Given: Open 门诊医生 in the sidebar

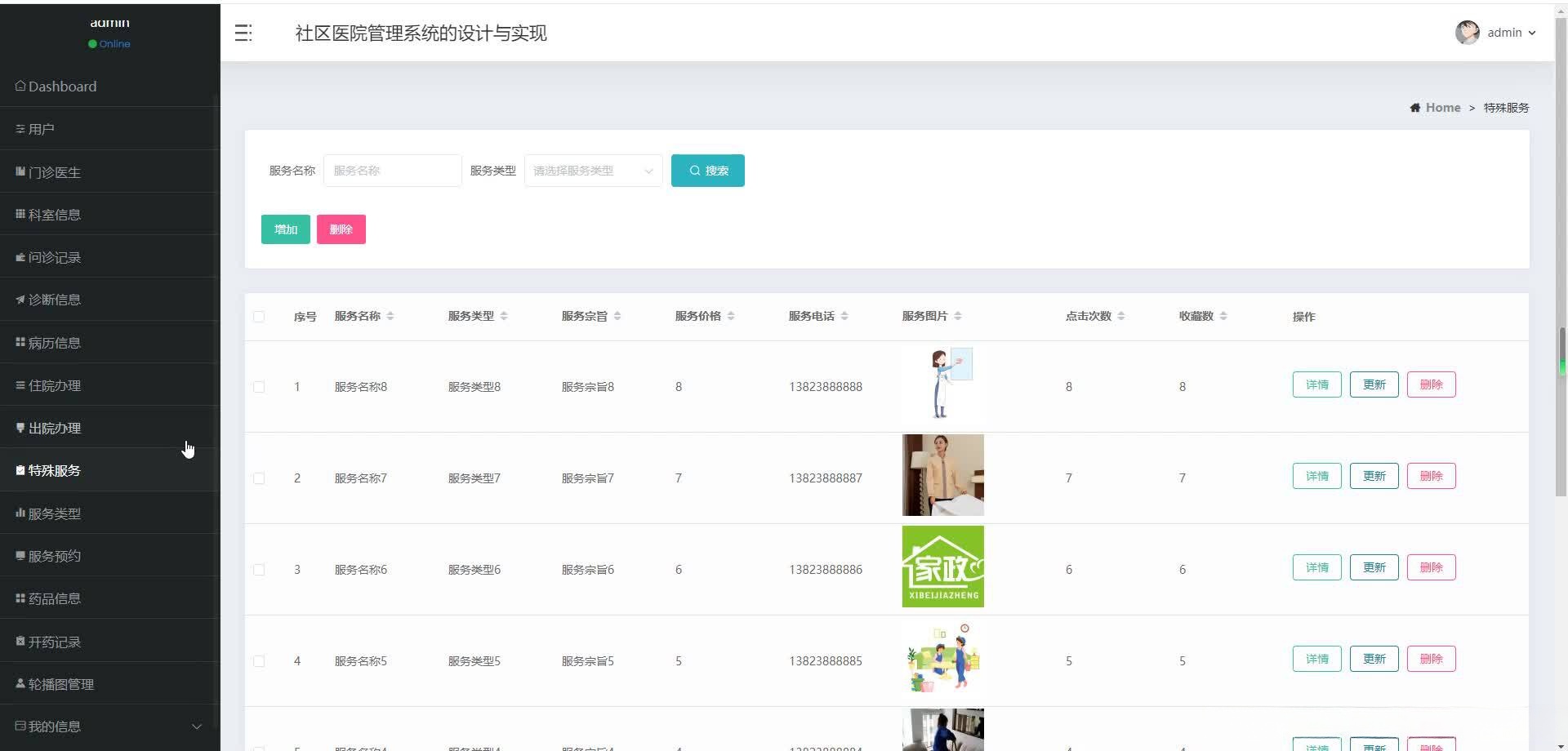Looking at the screenshot, I should click(x=109, y=172).
